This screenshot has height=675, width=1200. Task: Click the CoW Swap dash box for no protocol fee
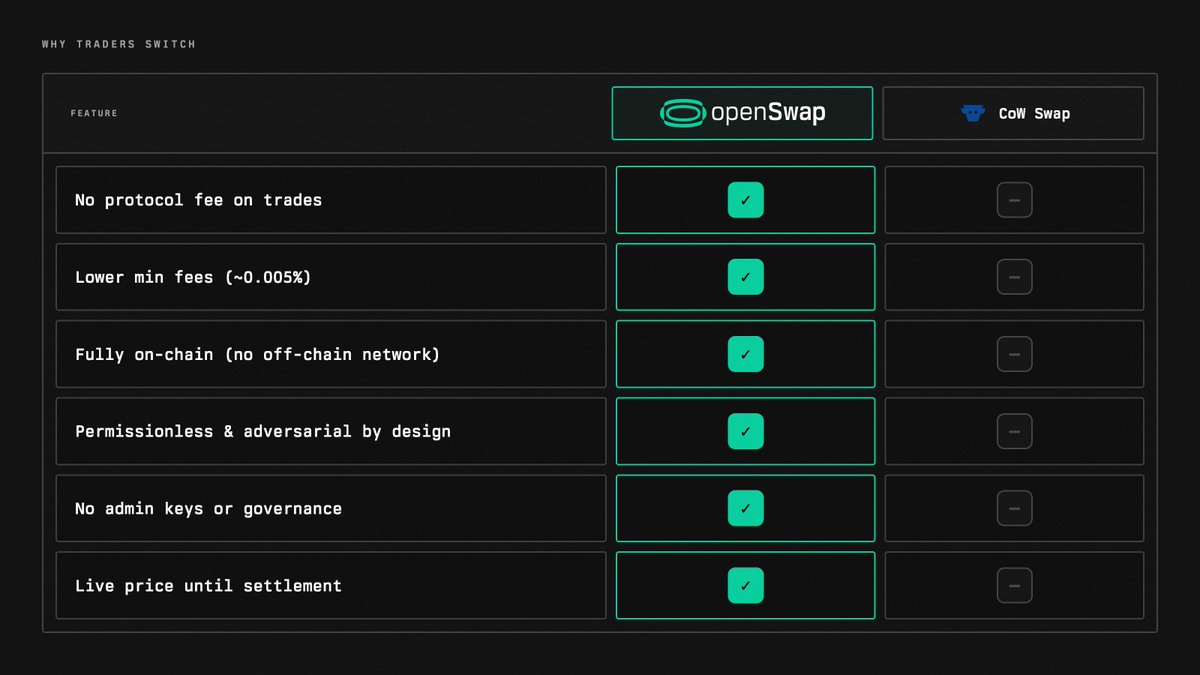pyautogui.click(x=1014, y=200)
